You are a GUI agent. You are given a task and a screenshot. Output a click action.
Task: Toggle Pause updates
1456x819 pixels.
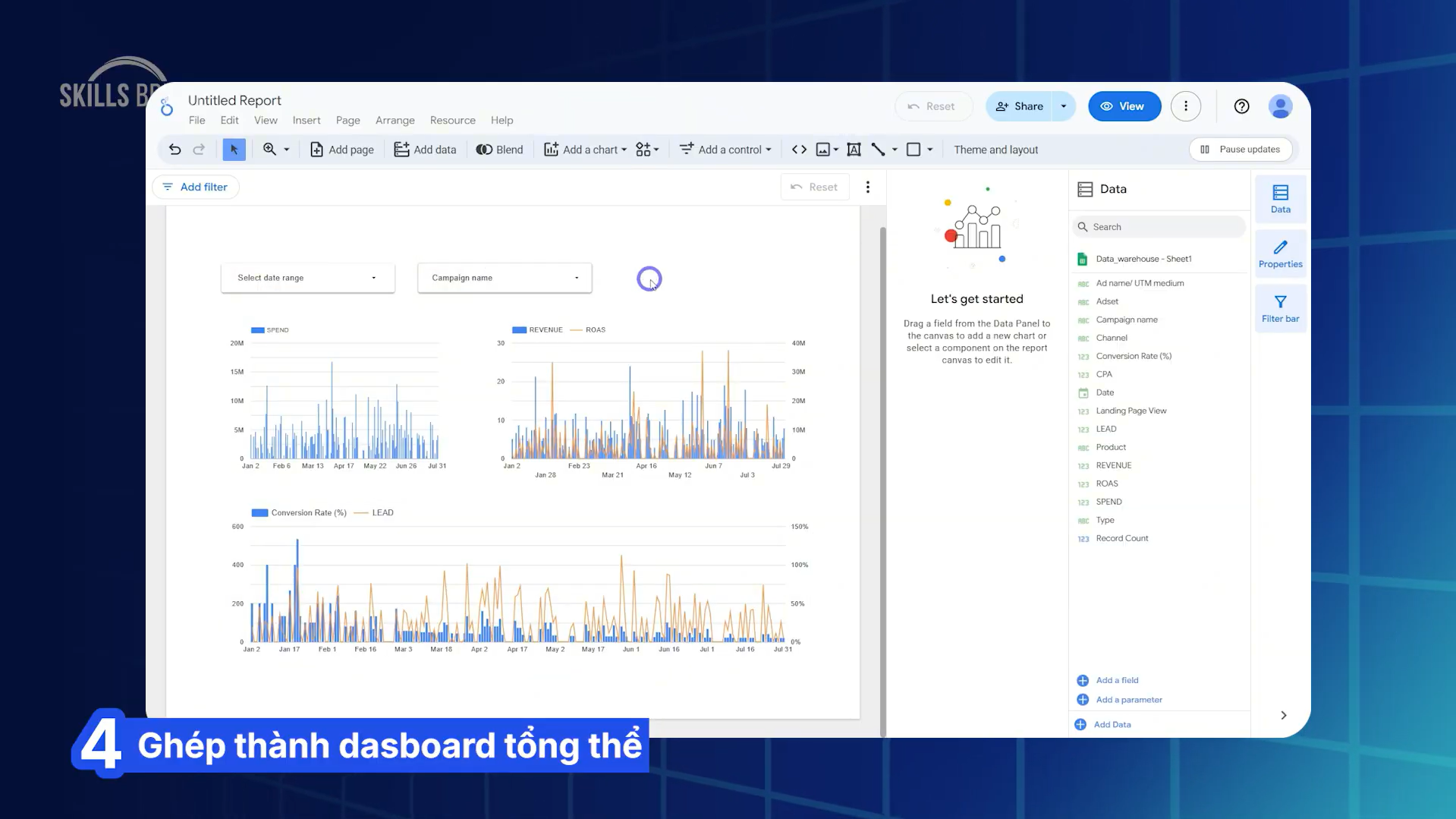pyautogui.click(x=1240, y=150)
